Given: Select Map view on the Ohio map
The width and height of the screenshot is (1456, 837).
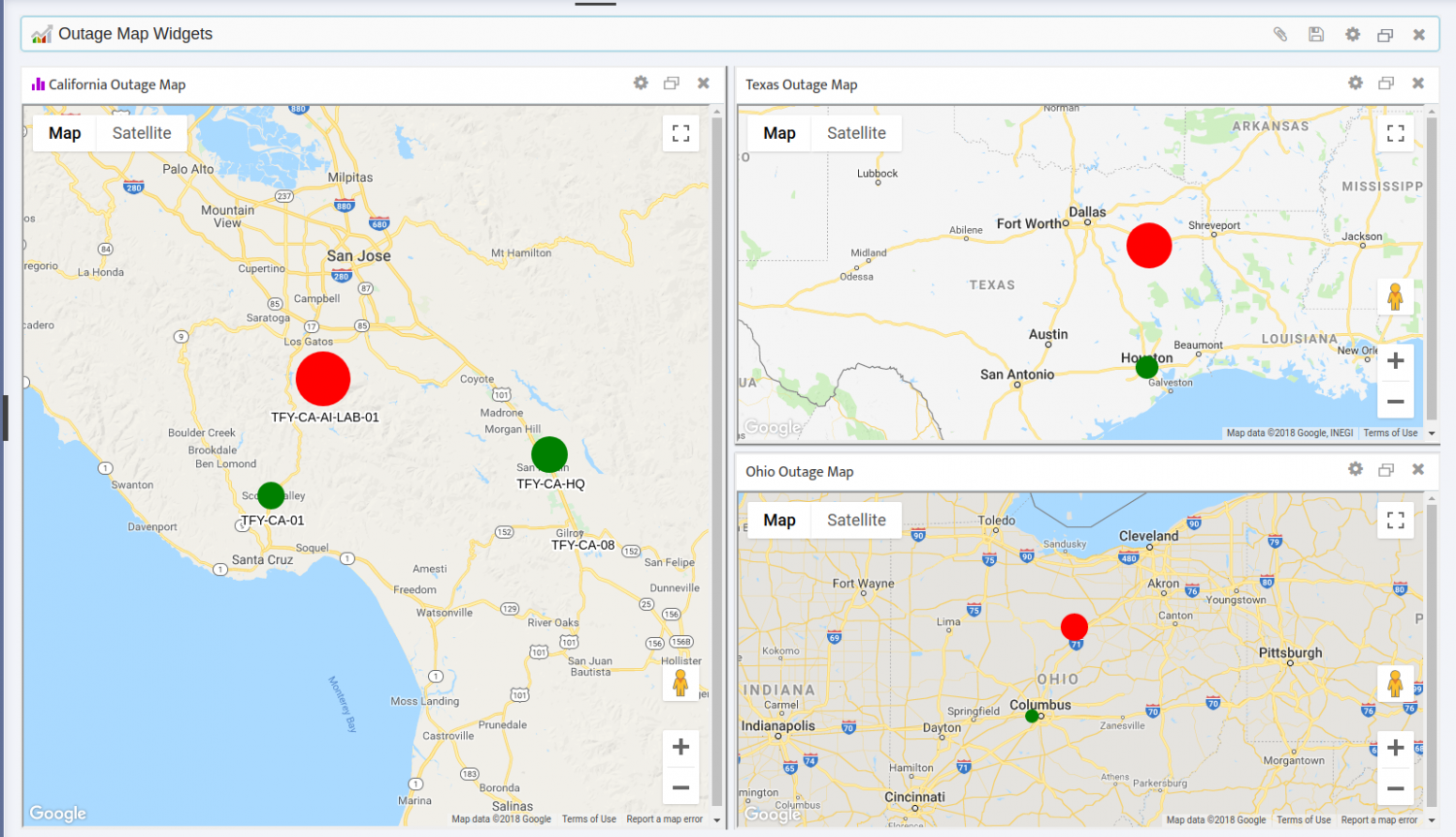Looking at the screenshot, I should point(778,519).
